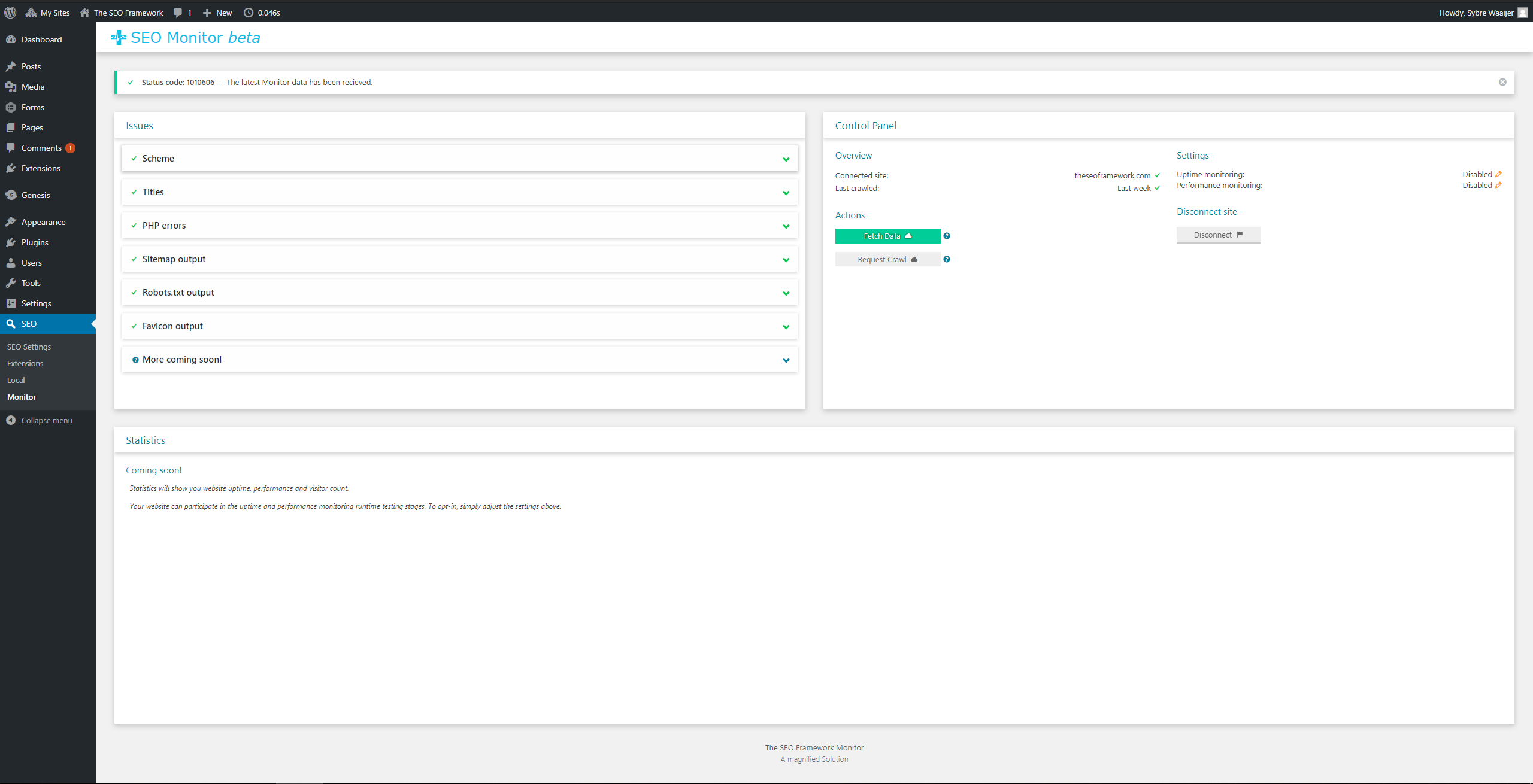Open Local submenu item
The width and height of the screenshot is (1533, 784).
click(16, 380)
